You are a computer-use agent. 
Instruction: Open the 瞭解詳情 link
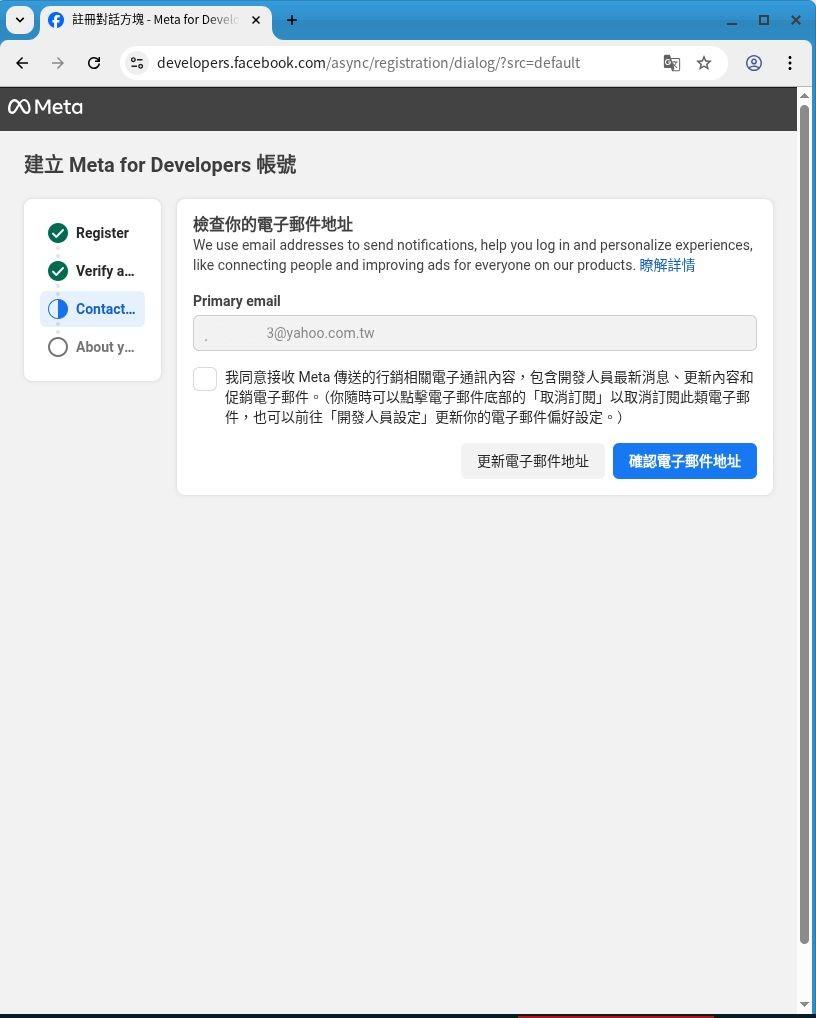[x=667, y=265]
